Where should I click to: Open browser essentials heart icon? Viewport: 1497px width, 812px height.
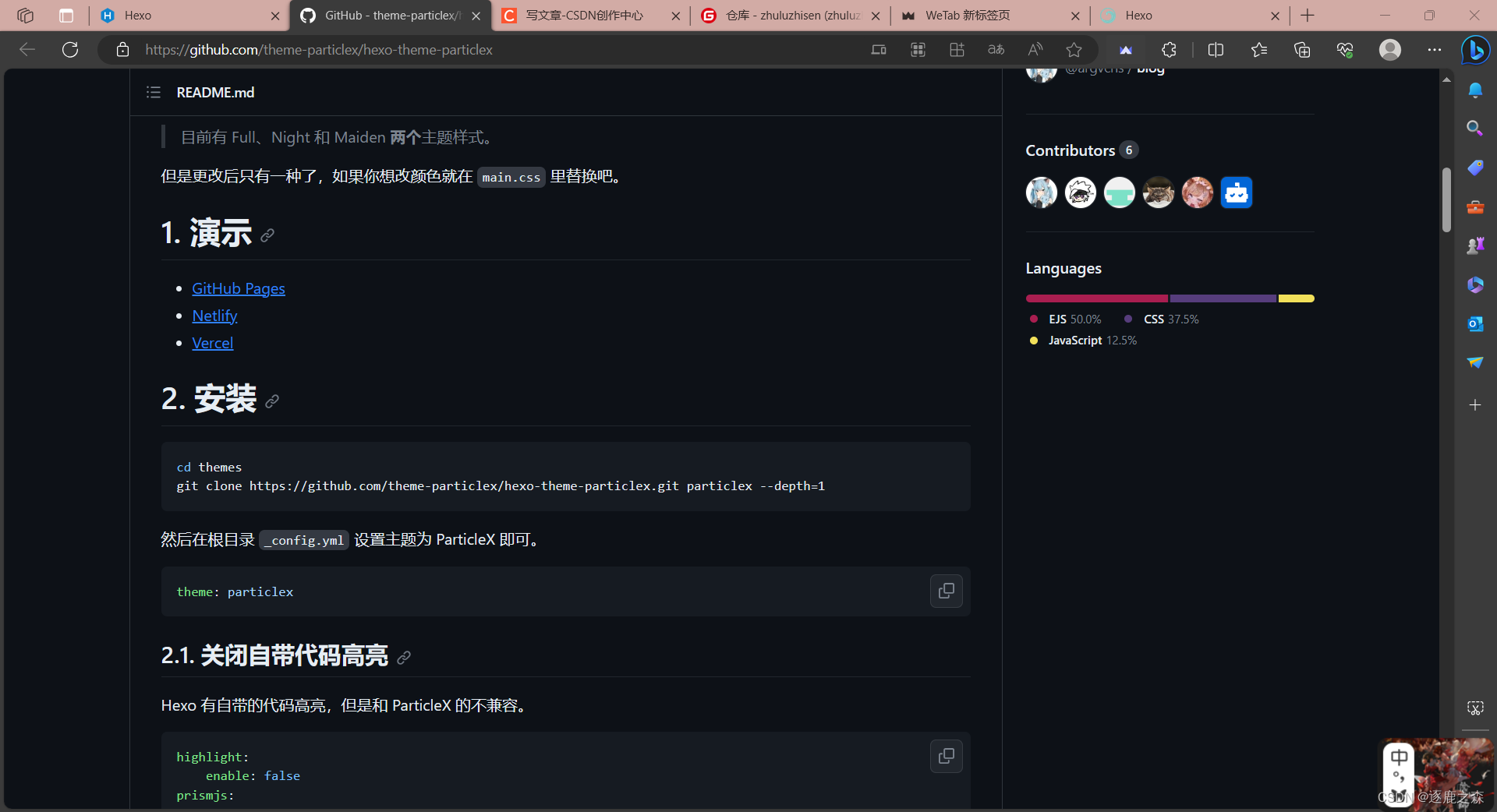pyautogui.click(x=1345, y=50)
